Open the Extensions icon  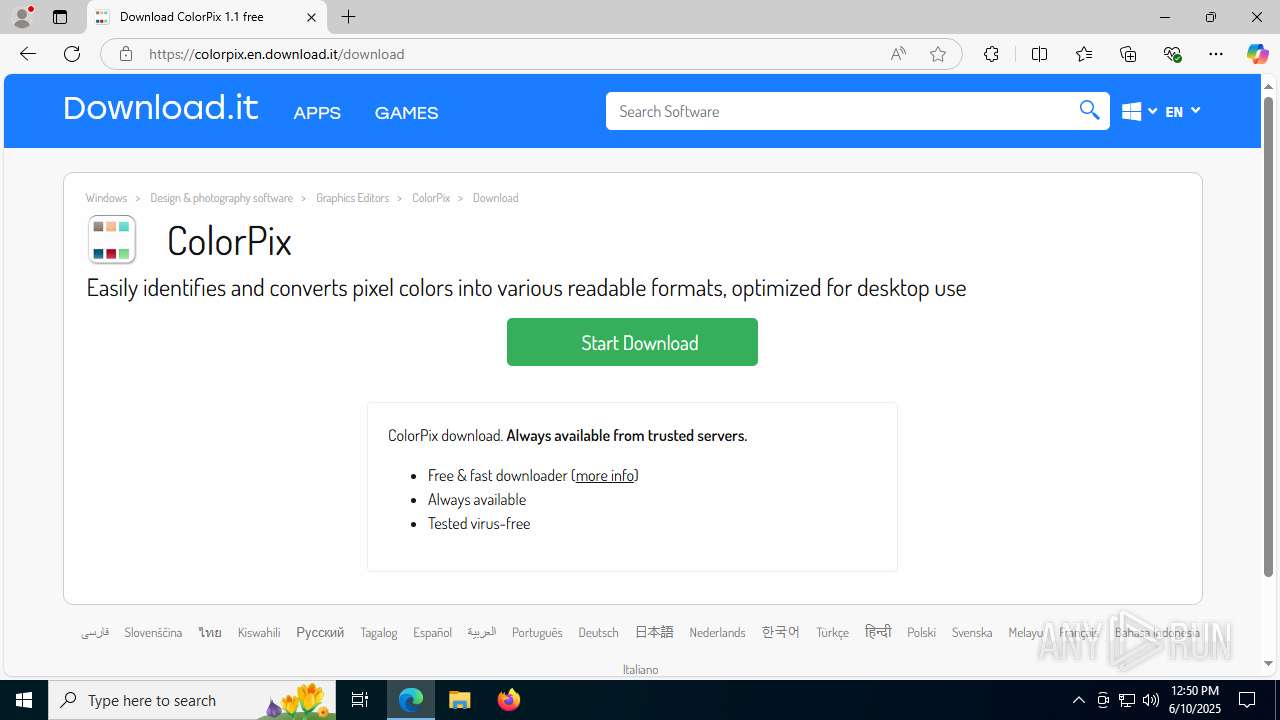point(991,54)
